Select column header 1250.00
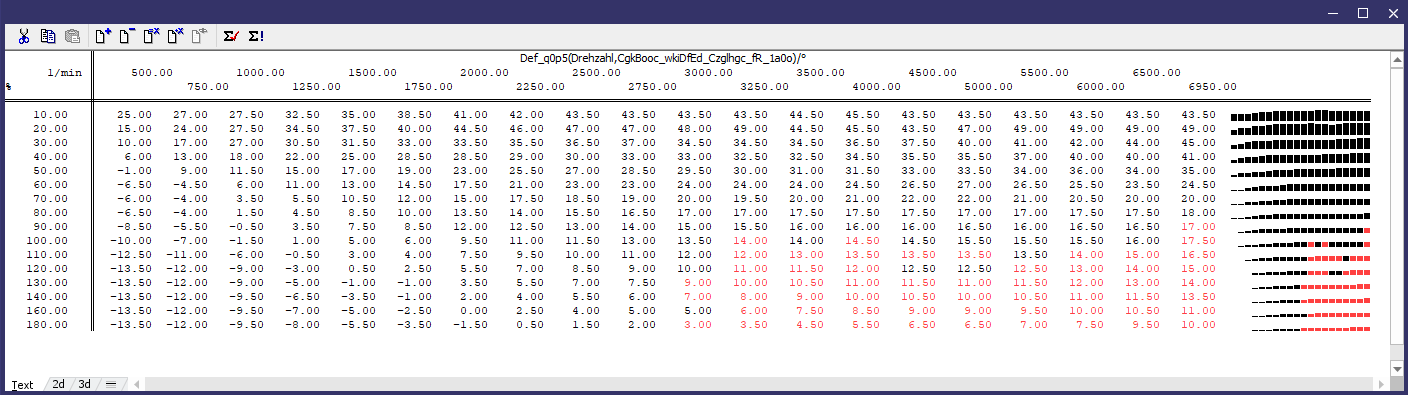 317,87
